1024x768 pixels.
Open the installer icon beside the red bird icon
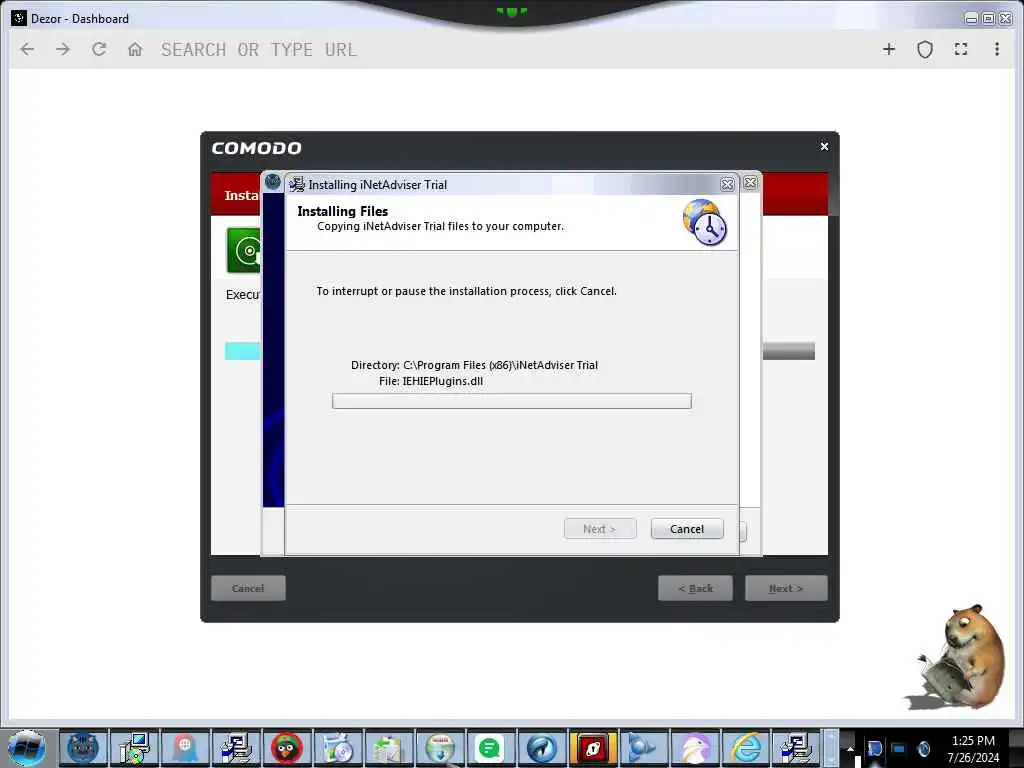click(236, 748)
